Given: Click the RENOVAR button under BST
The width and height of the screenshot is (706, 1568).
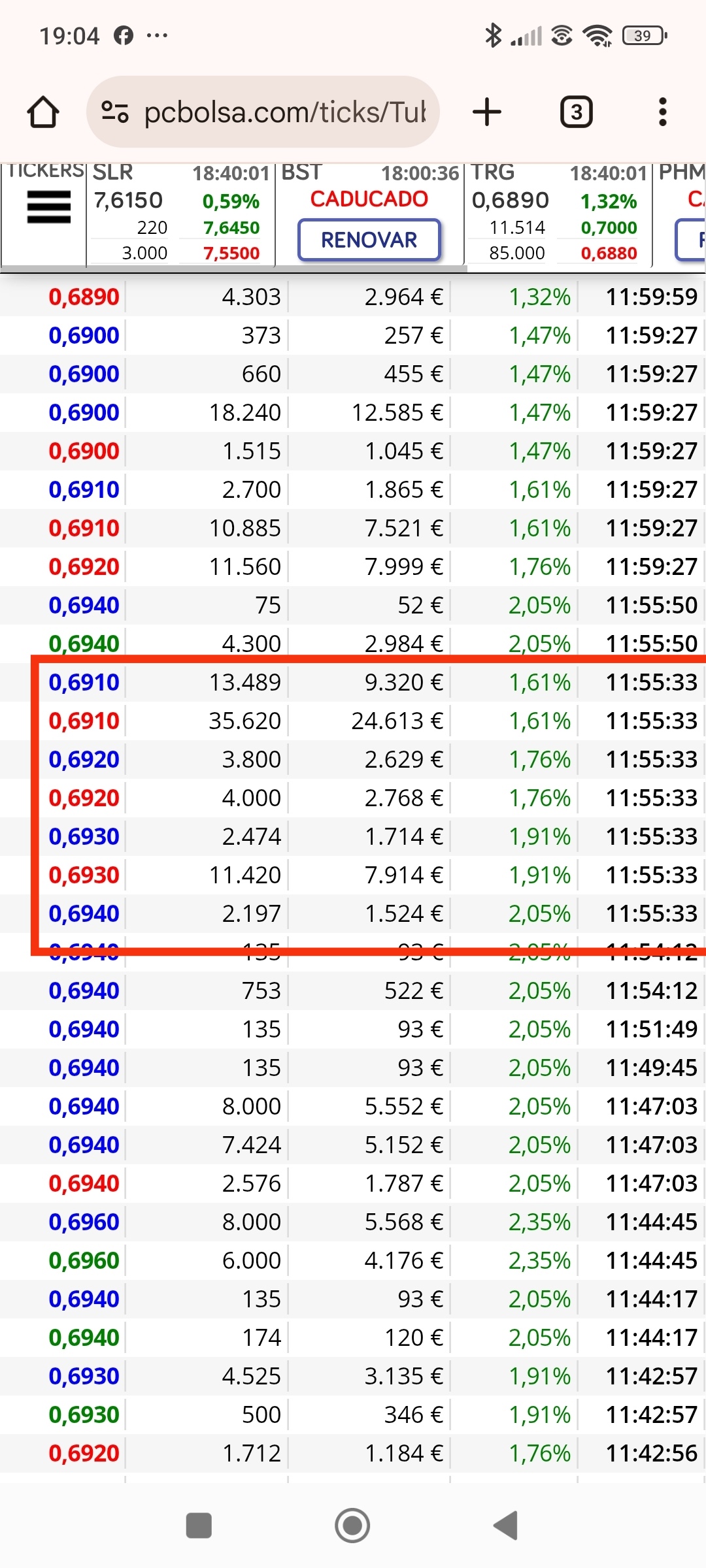Looking at the screenshot, I should [x=369, y=240].
